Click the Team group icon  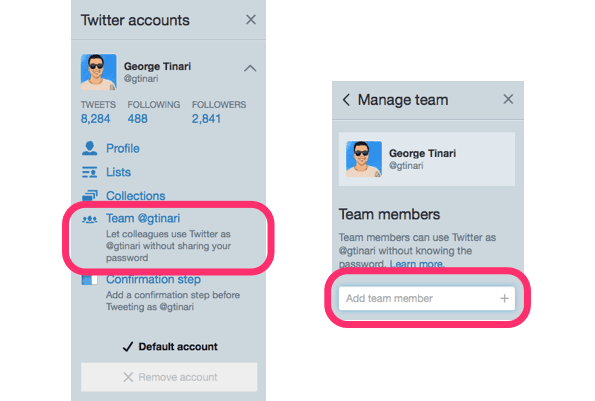90,219
